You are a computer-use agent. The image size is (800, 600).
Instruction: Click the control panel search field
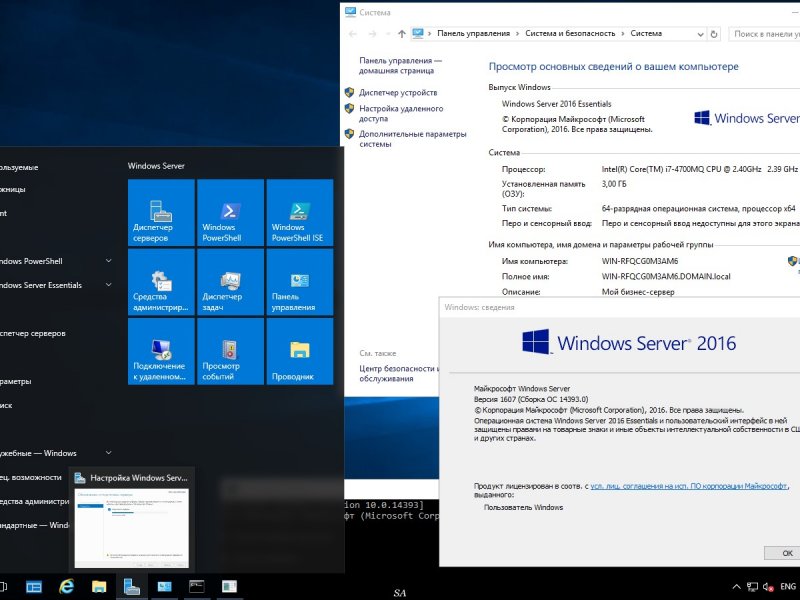point(764,34)
